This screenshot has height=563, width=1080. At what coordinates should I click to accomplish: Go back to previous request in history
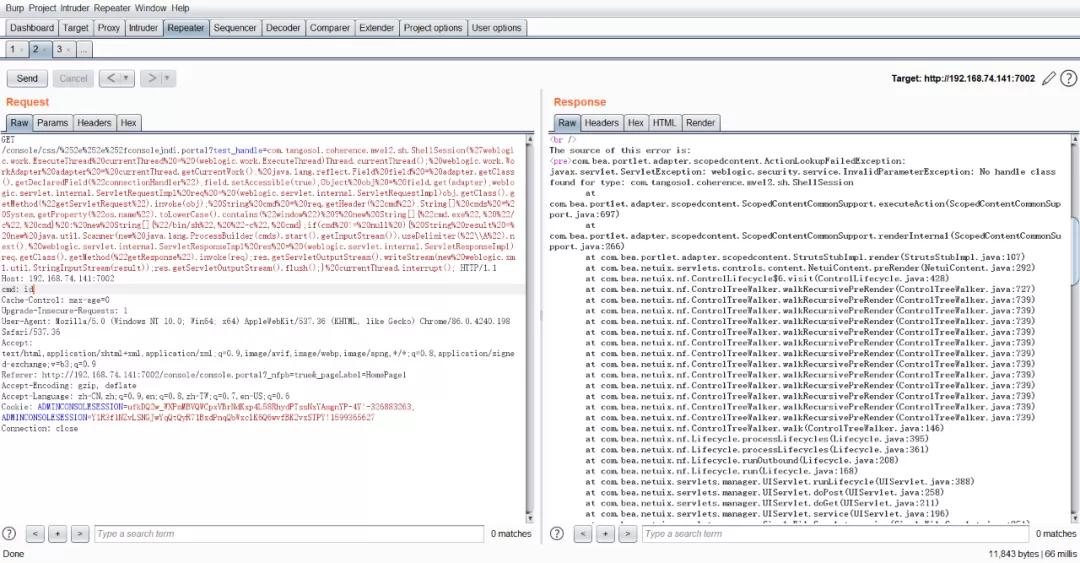[x=110, y=79]
